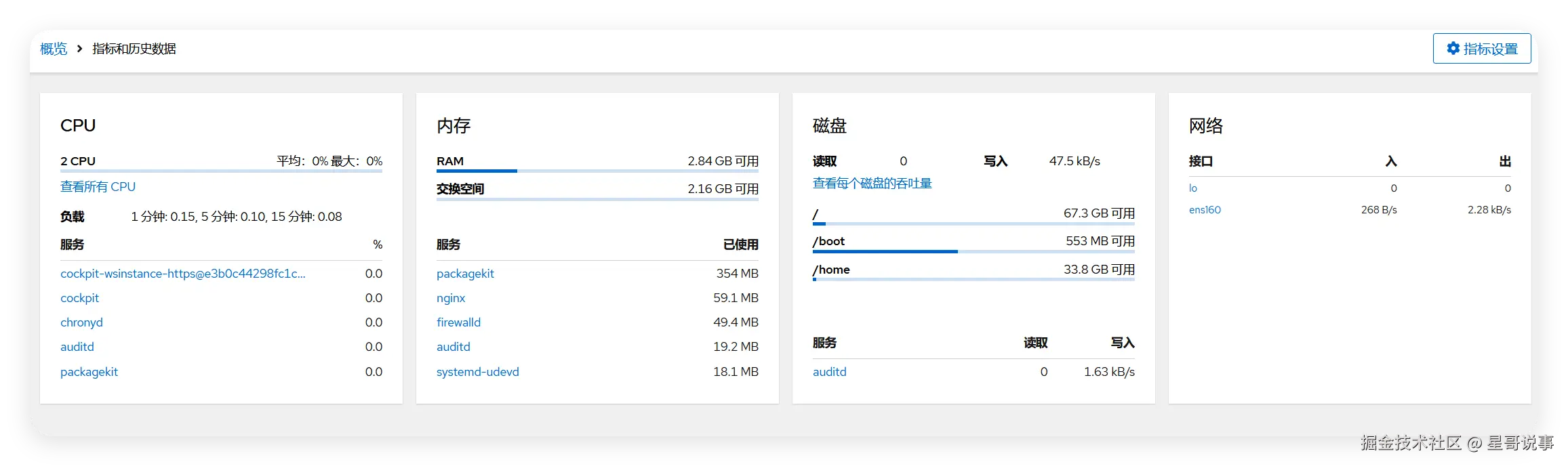Open auditd service in disk panel
The image size is (1568, 466).
pos(829,372)
